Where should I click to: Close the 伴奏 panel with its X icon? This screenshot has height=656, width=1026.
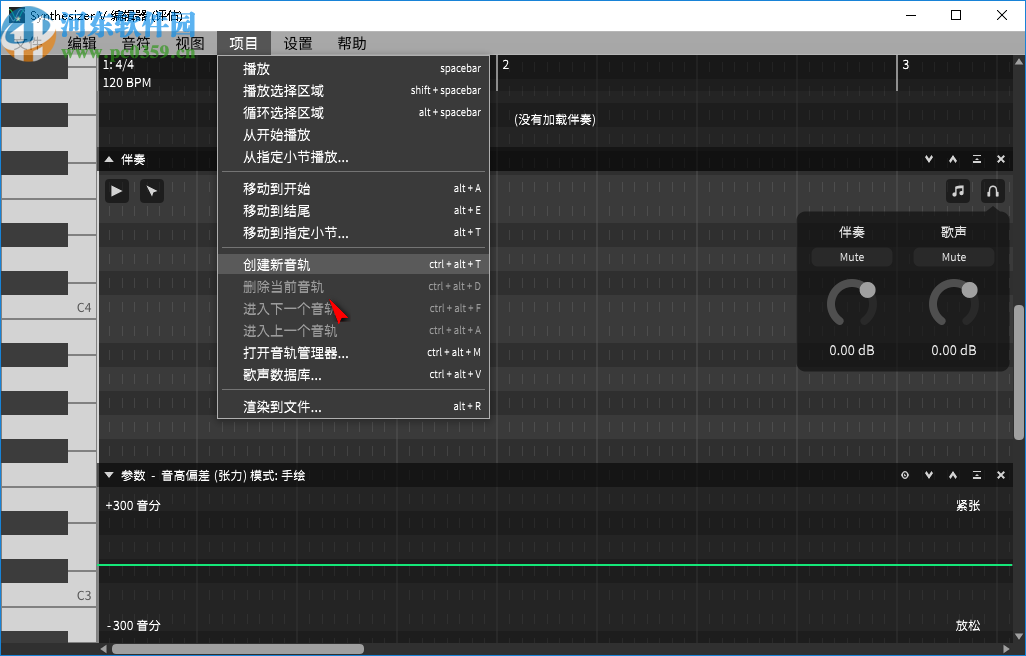pyautogui.click(x=1000, y=158)
